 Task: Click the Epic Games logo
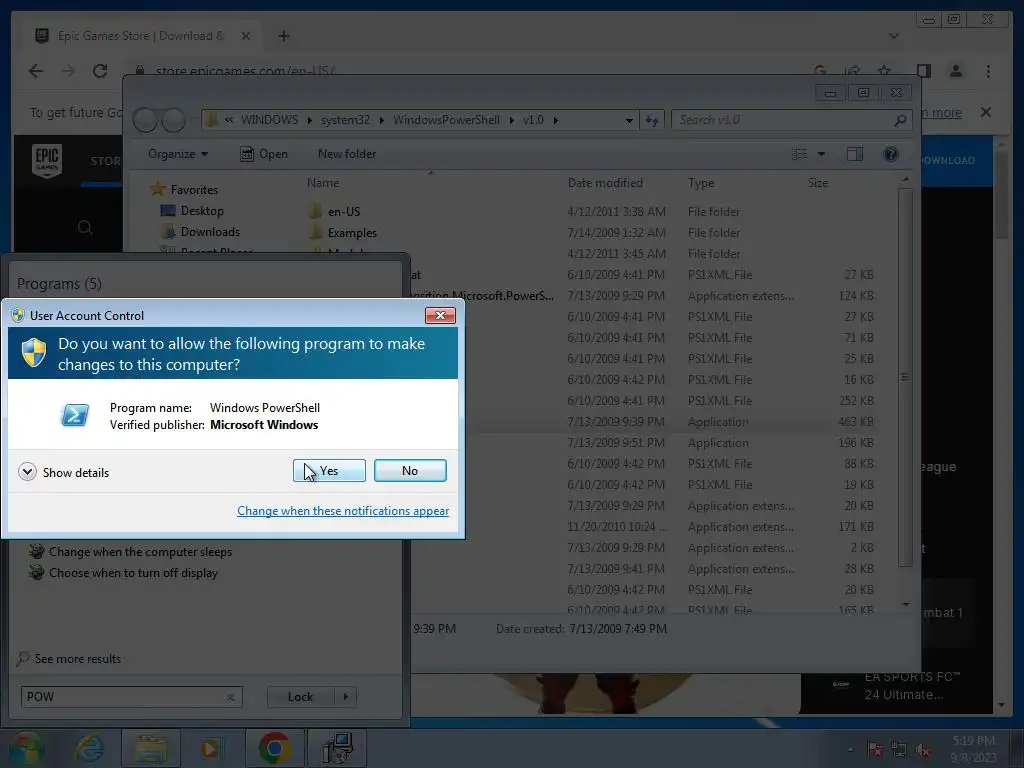pos(47,160)
